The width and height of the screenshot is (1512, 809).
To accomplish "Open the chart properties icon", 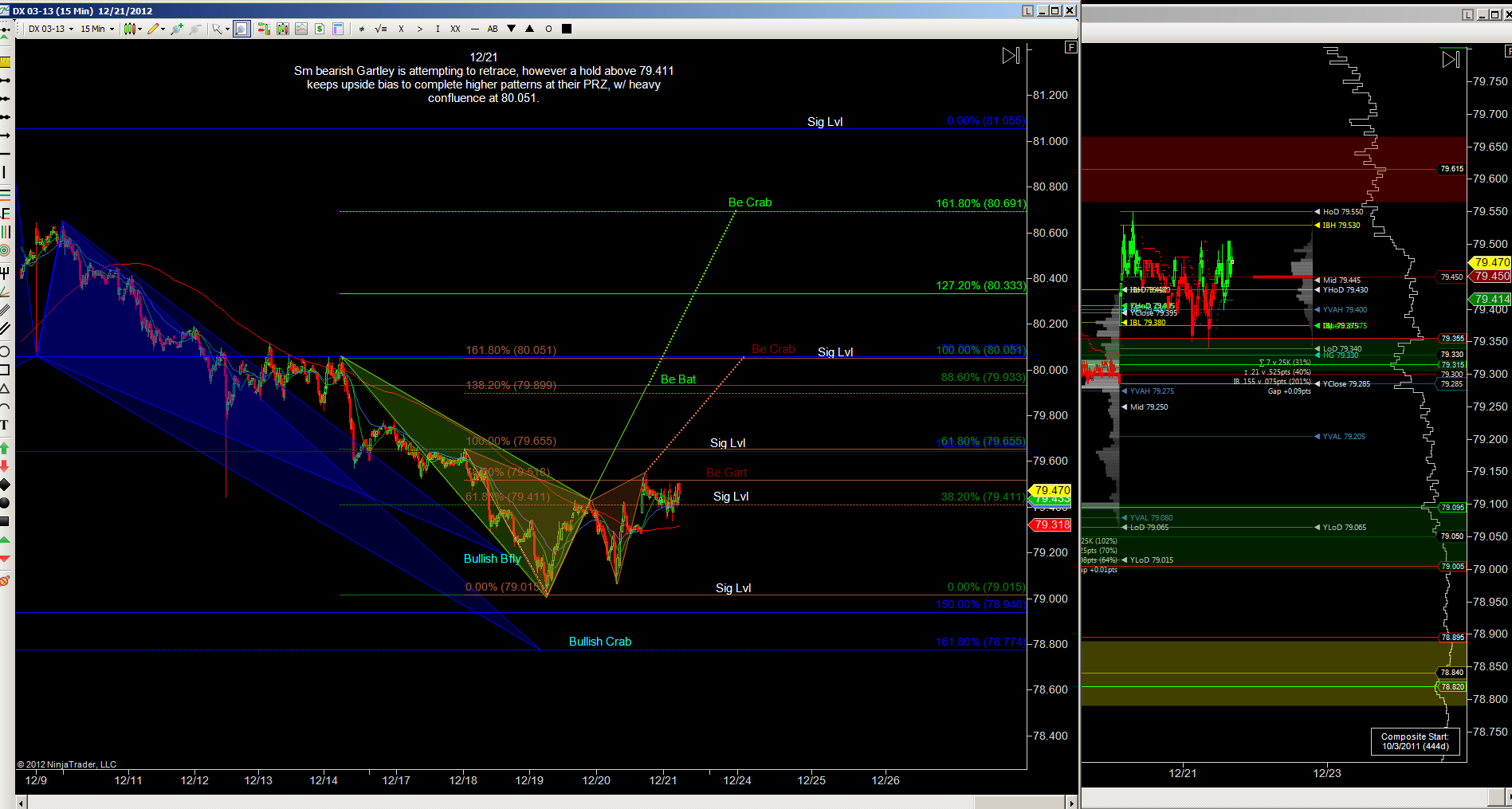I will [x=338, y=29].
